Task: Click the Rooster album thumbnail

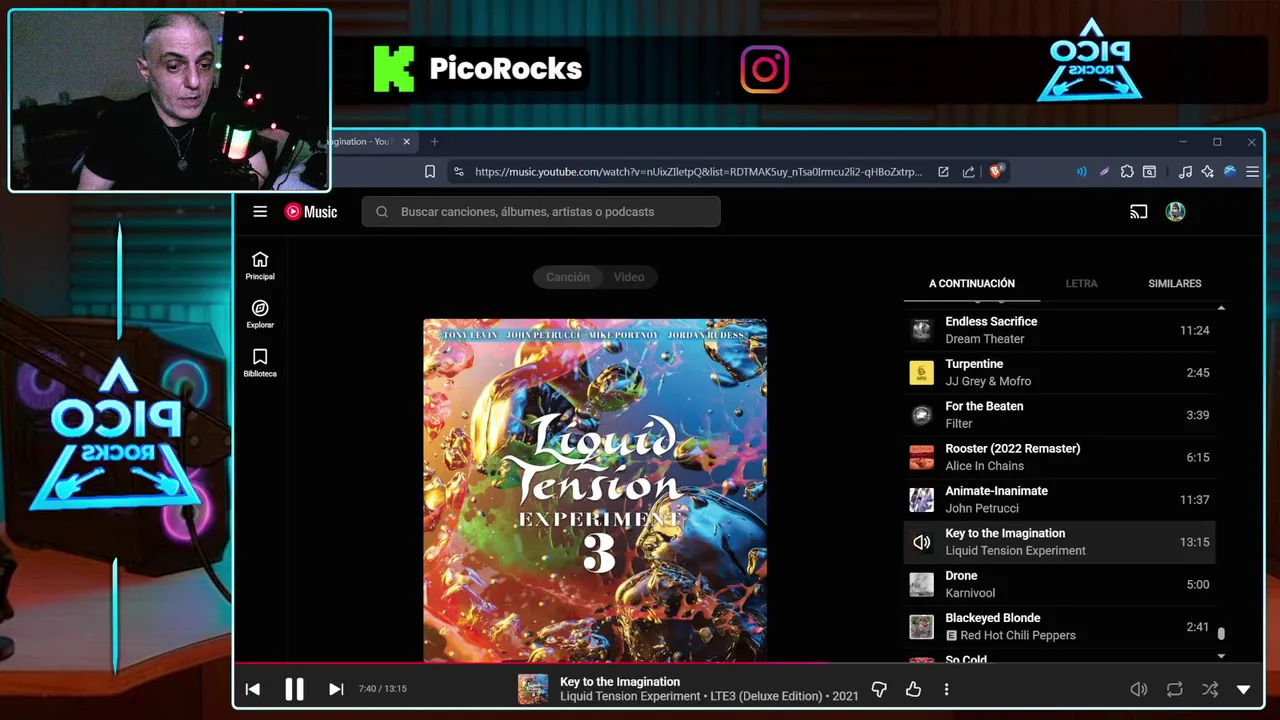Action: [x=921, y=457]
